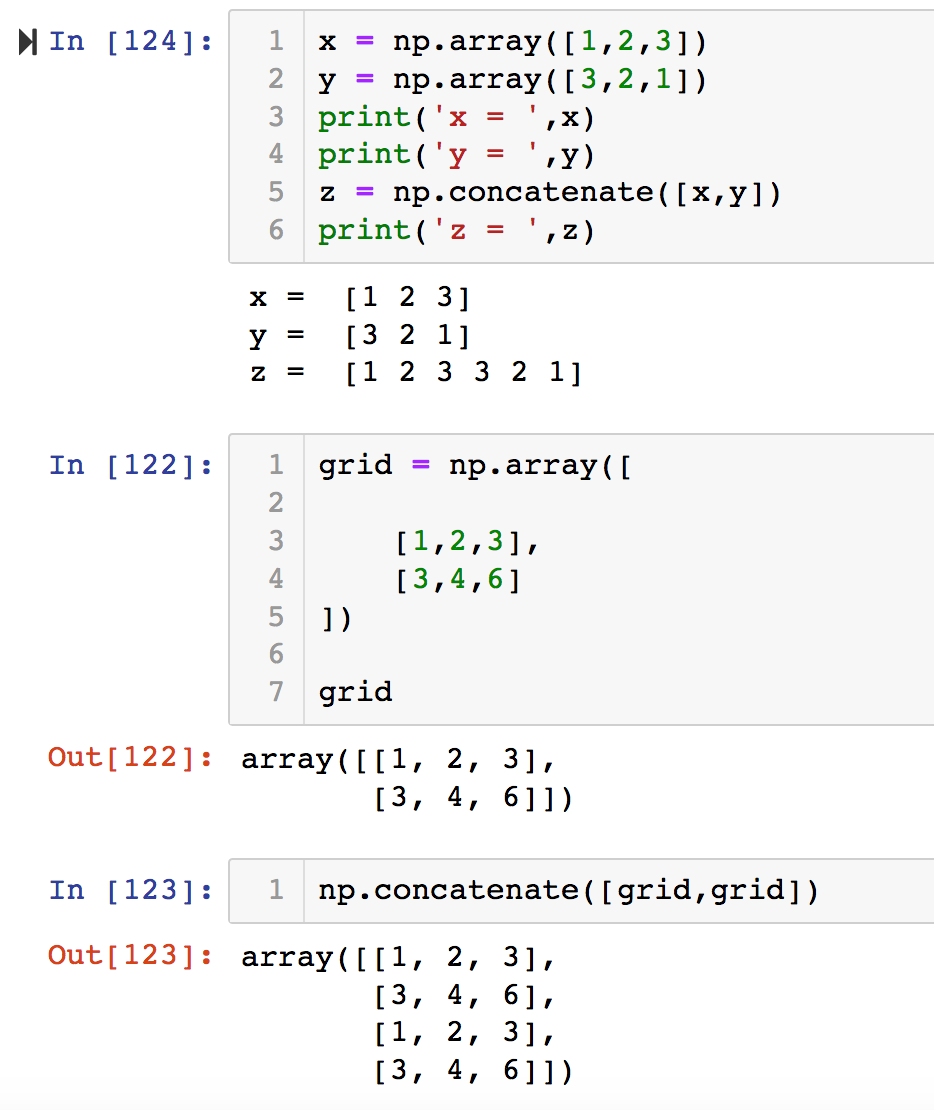Click the Out[123] output prompt
Viewport: 934px width, 1110px height.
(130, 956)
